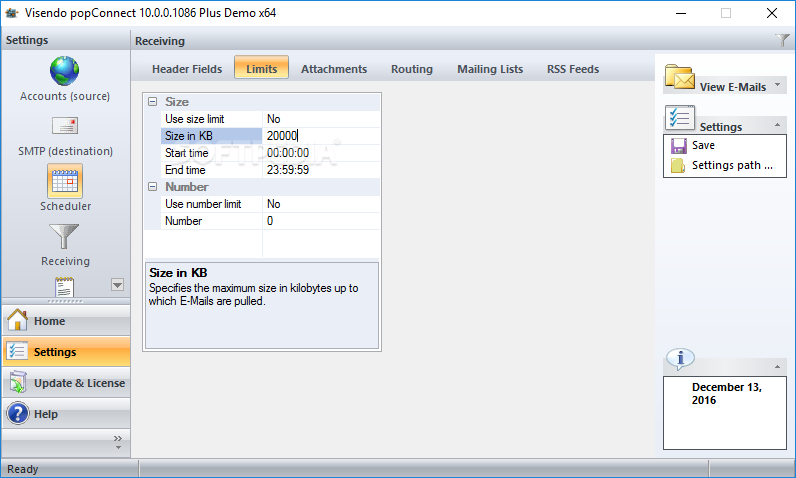Click the application icon in title bar

(x=11, y=13)
